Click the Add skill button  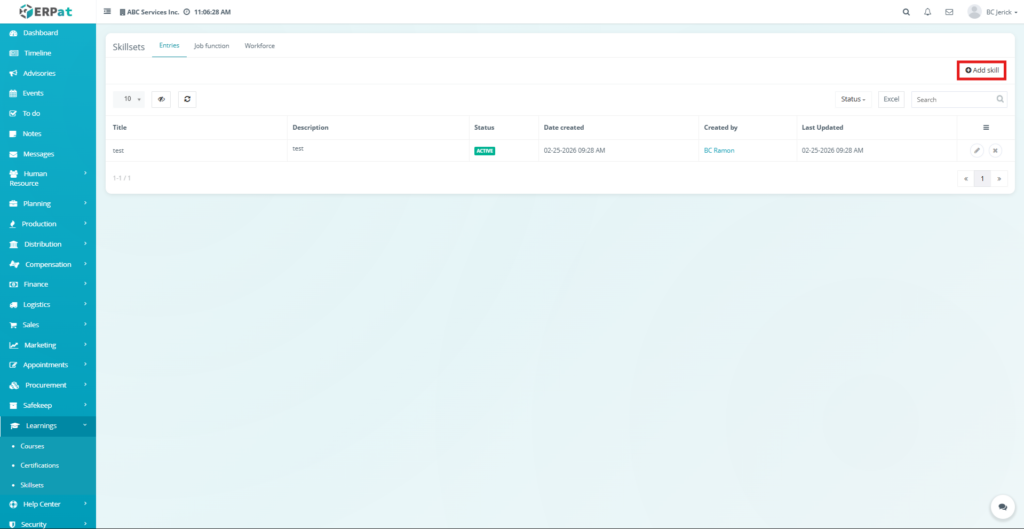[x=981, y=70]
